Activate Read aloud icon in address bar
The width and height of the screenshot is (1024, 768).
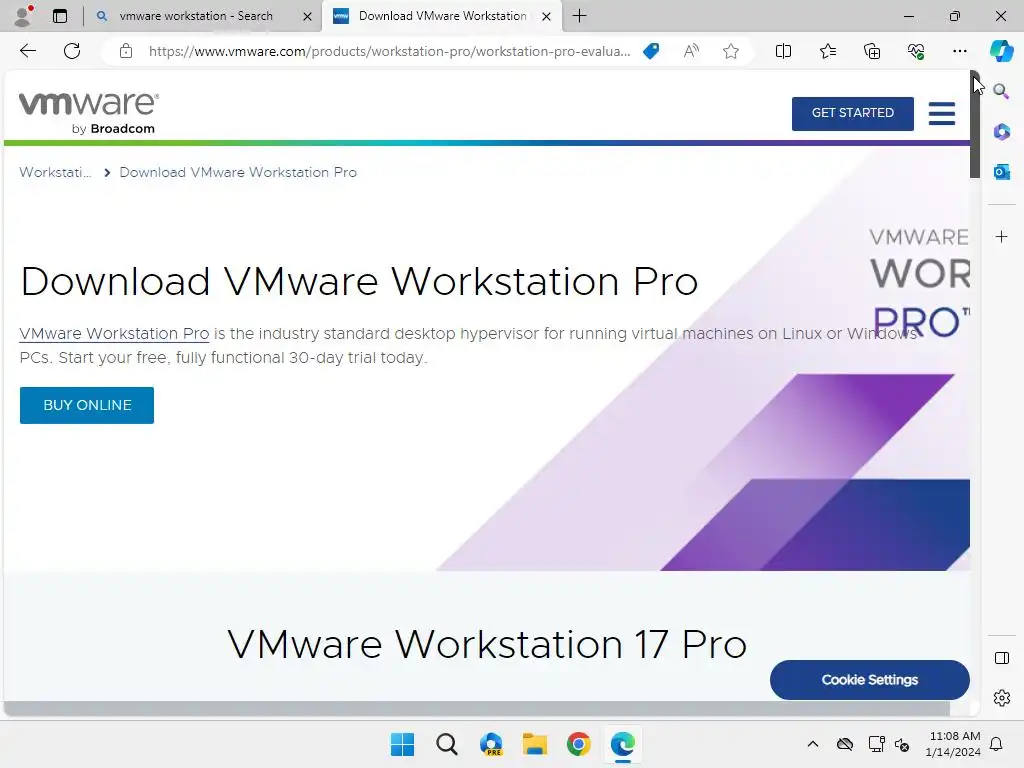tap(691, 51)
